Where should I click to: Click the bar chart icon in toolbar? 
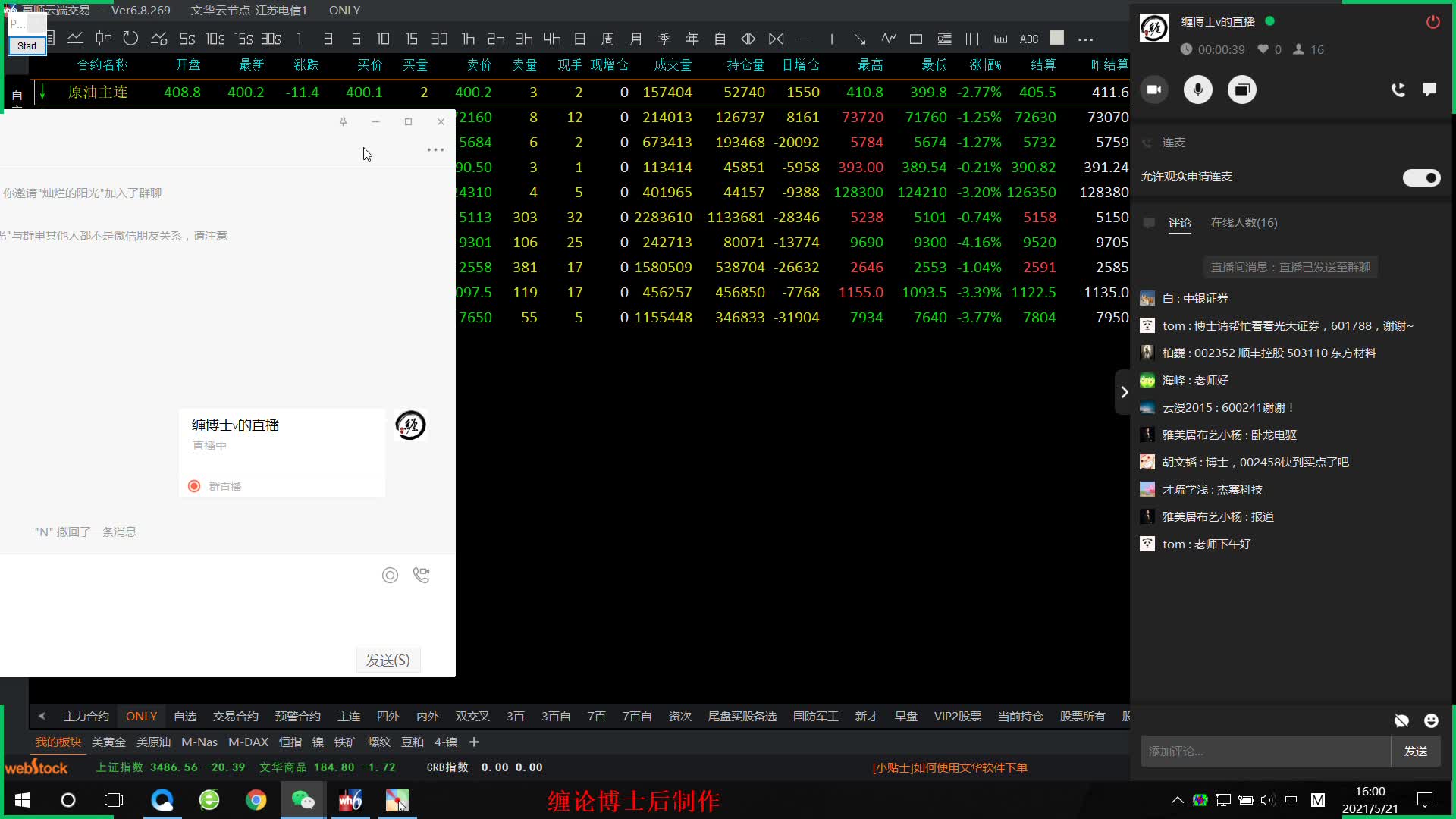pos(1000,39)
